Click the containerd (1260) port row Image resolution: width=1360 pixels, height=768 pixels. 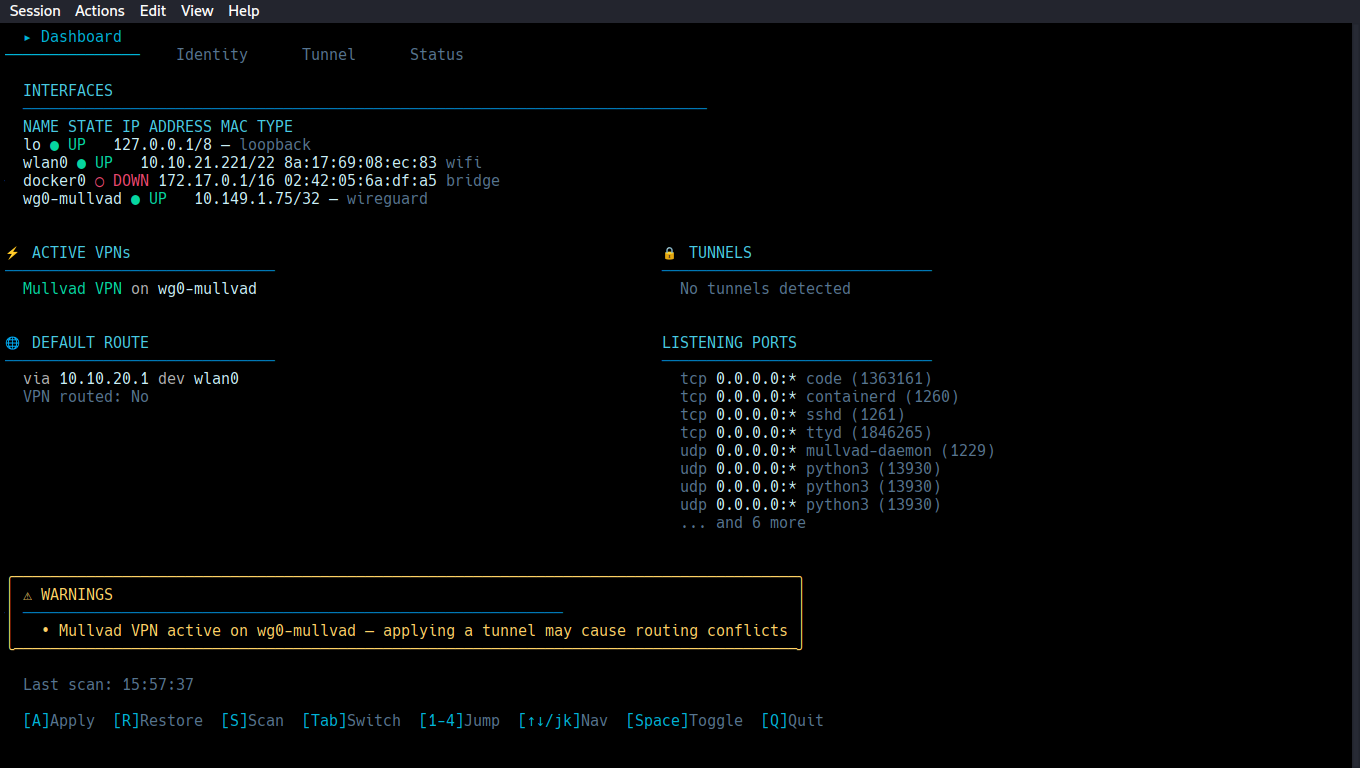[x=820, y=397]
